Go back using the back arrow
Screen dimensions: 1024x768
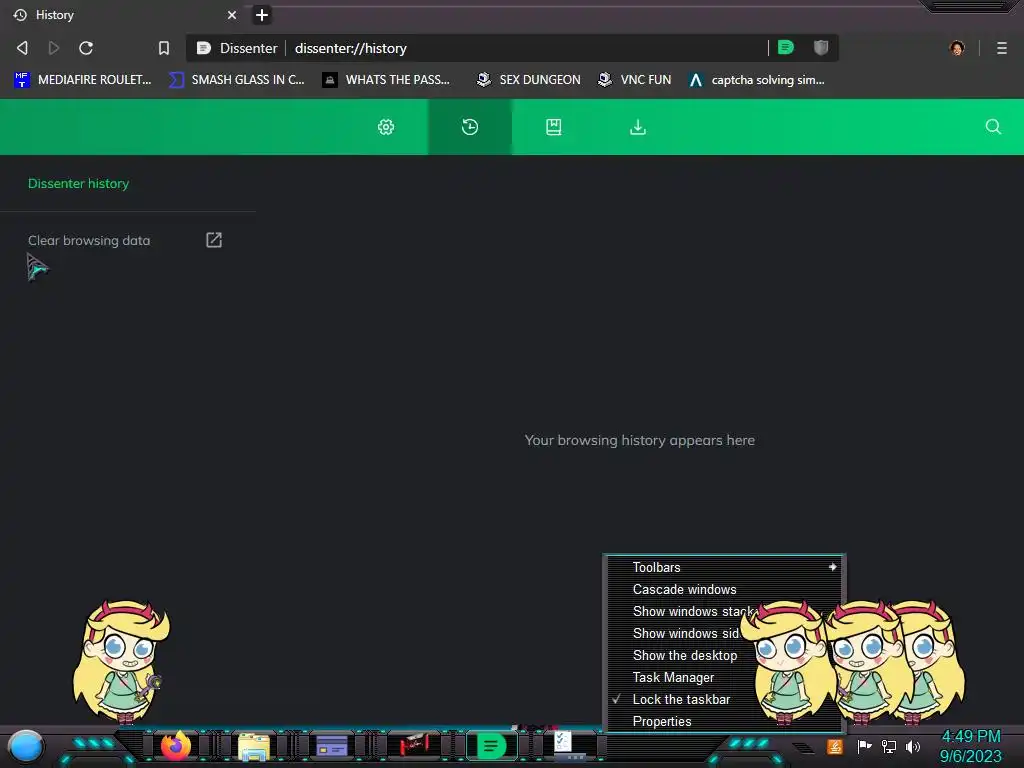[22, 48]
